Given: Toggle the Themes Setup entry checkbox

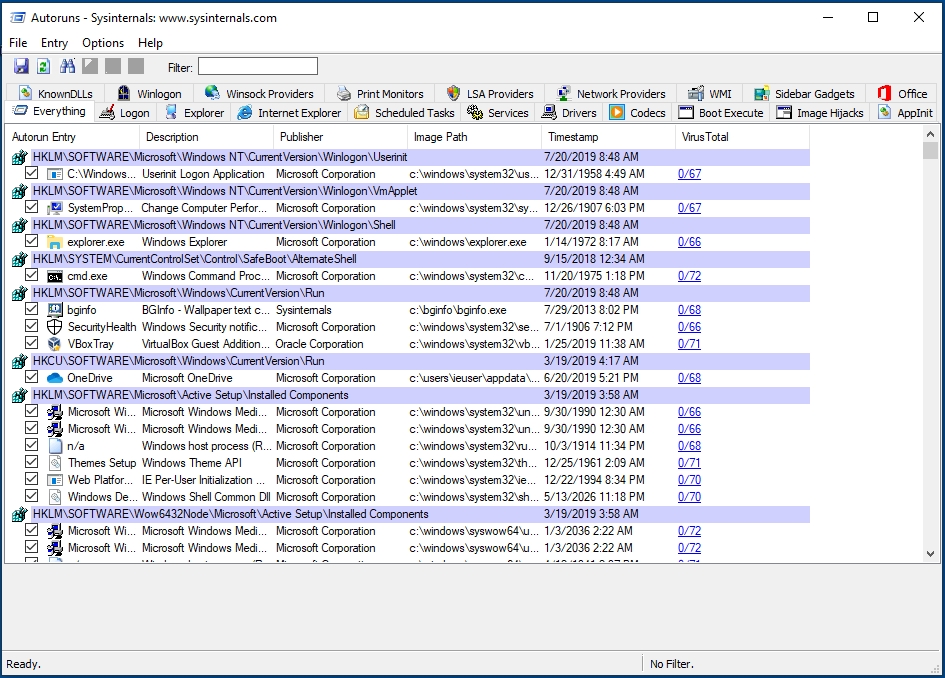Looking at the screenshot, I should coord(32,463).
